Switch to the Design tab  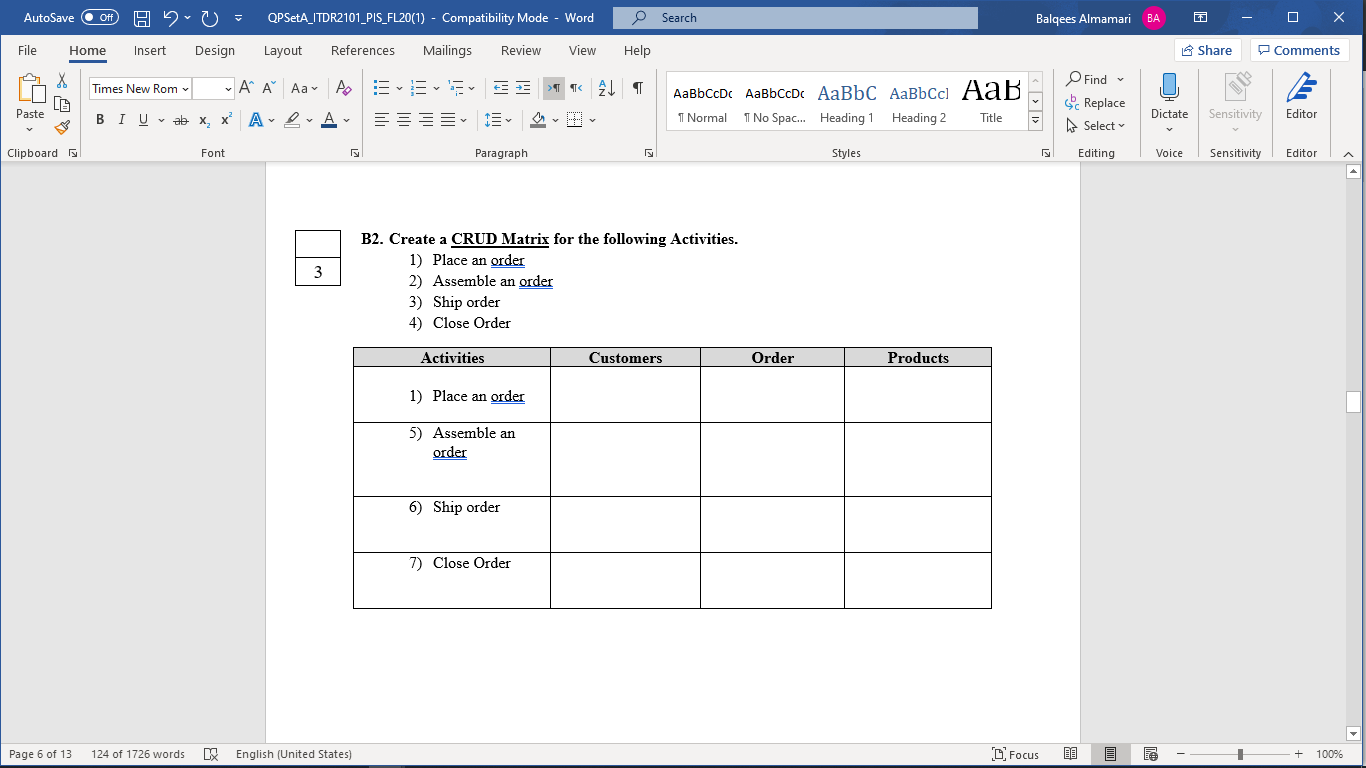pos(215,50)
